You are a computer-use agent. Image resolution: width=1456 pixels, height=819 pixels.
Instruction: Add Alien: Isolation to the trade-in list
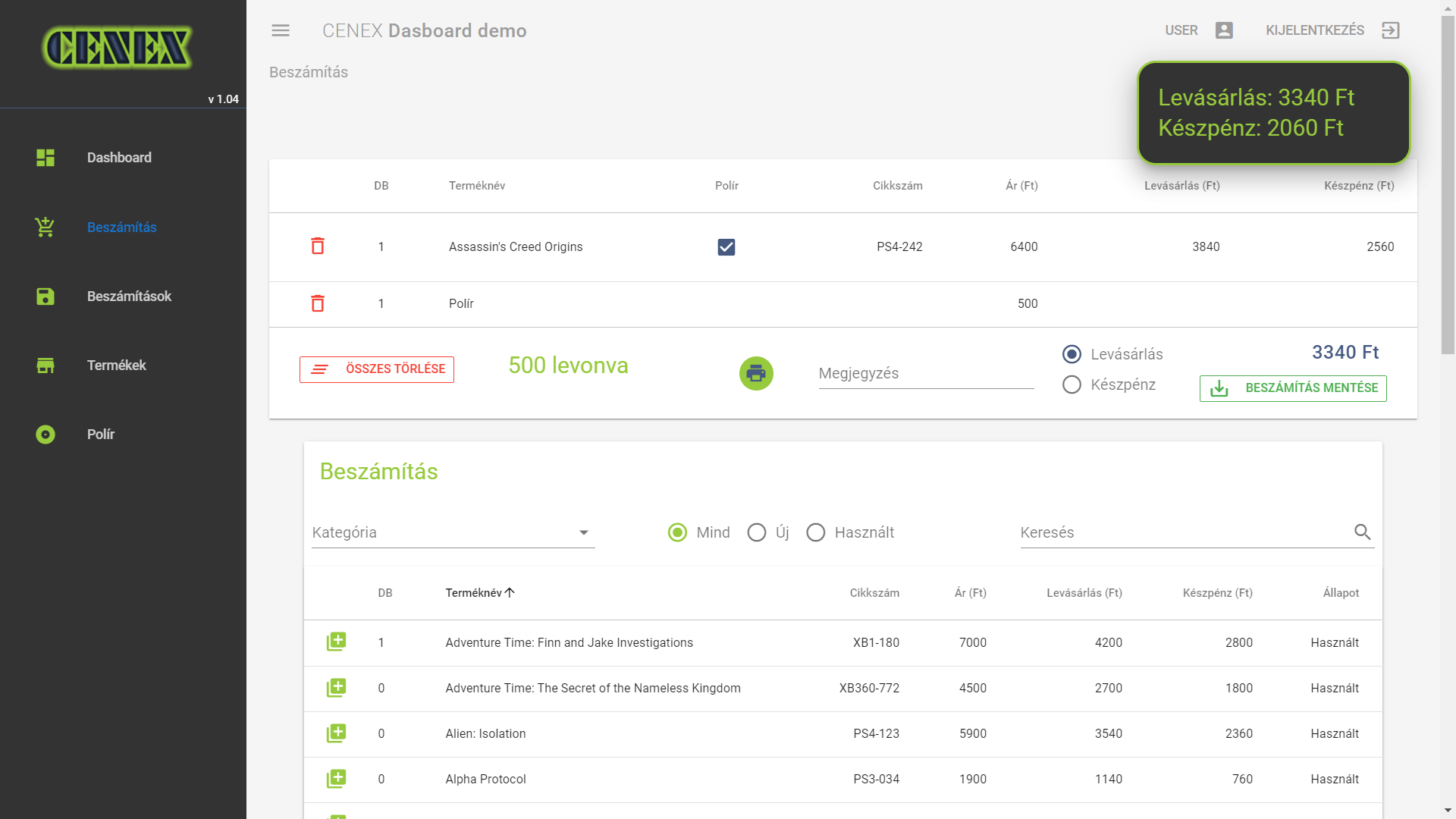pyautogui.click(x=336, y=733)
